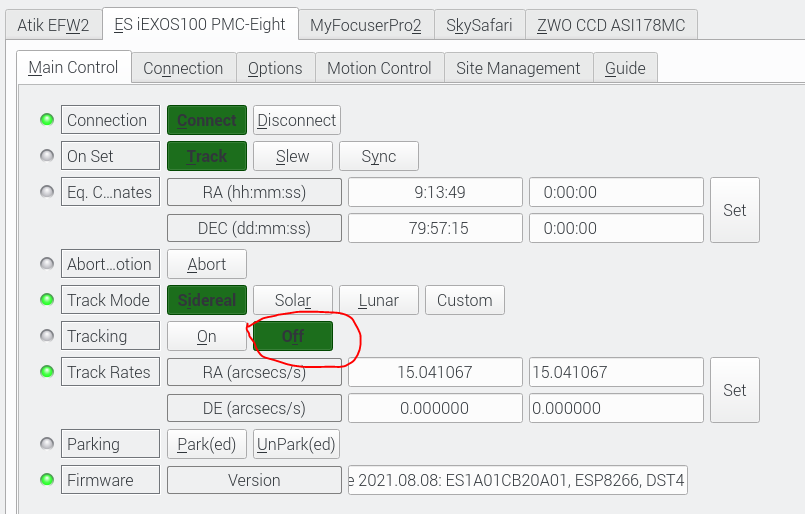Click the On Set property label
Viewport: 805px width, 514px height.
point(110,156)
